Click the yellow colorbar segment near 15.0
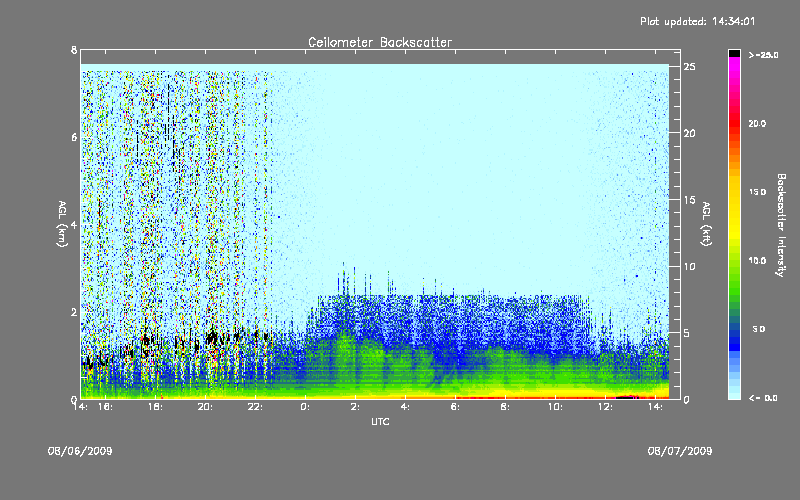Image resolution: width=800 pixels, height=500 pixels. pyautogui.click(x=734, y=193)
